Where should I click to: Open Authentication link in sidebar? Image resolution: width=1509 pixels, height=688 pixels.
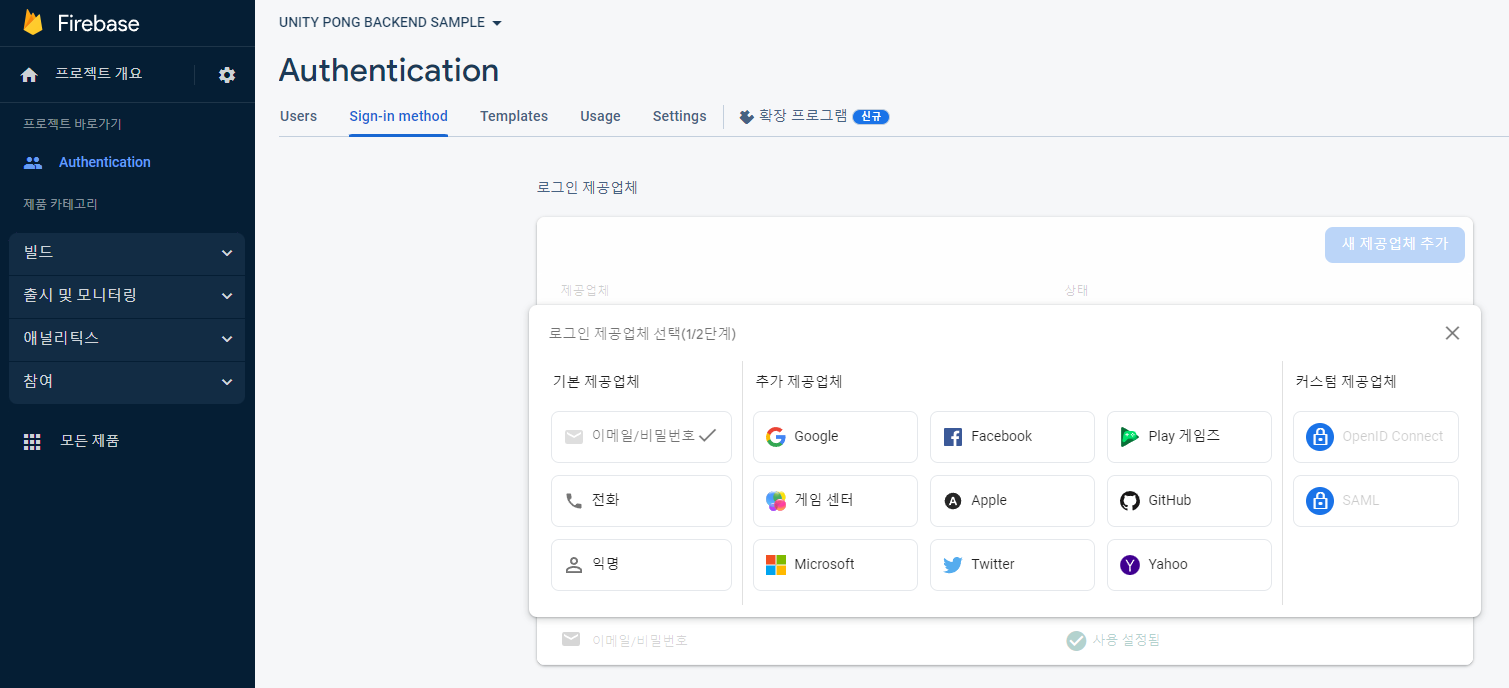(105, 162)
